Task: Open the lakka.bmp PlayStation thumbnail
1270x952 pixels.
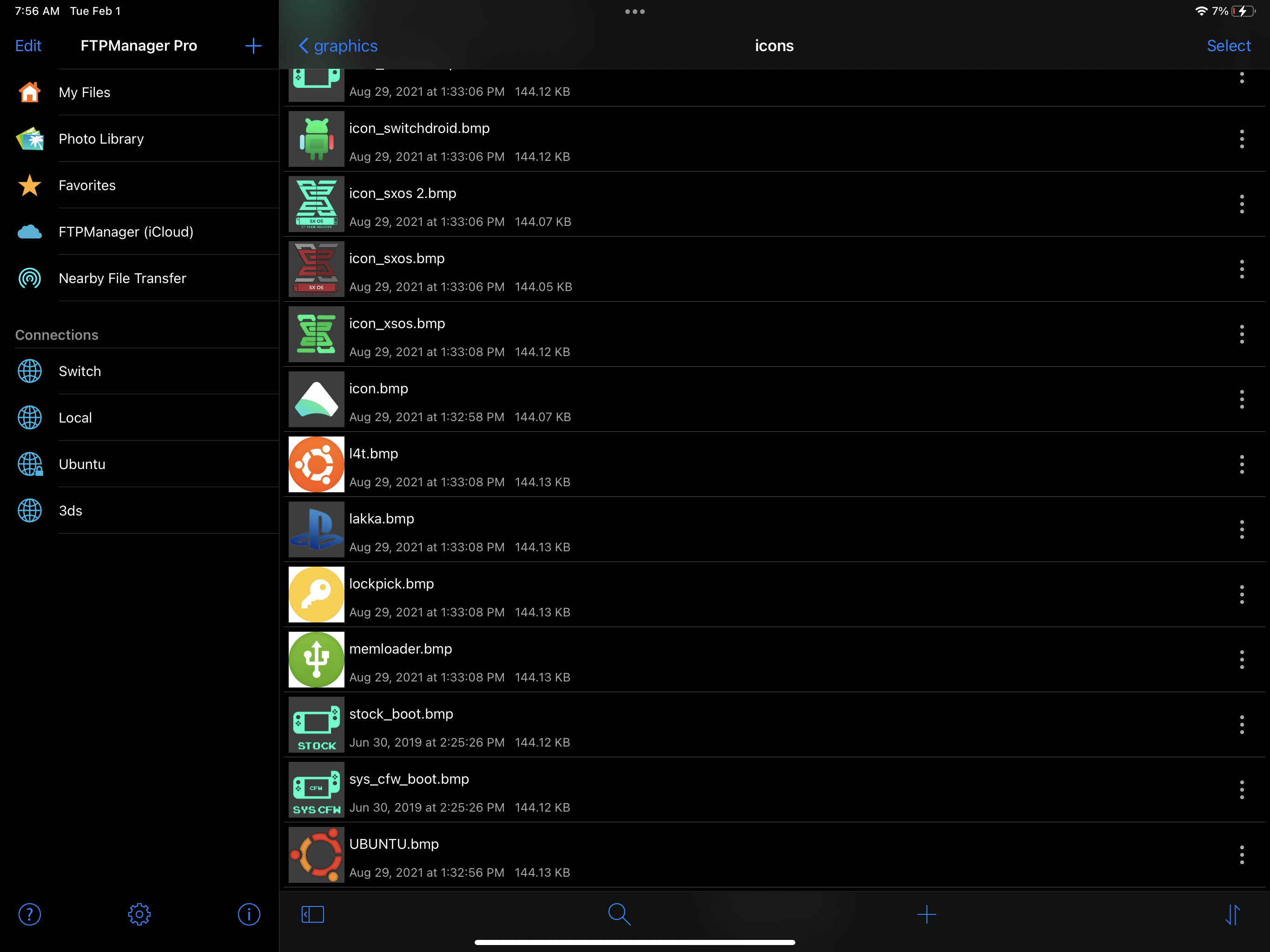Action: click(317, 529)
